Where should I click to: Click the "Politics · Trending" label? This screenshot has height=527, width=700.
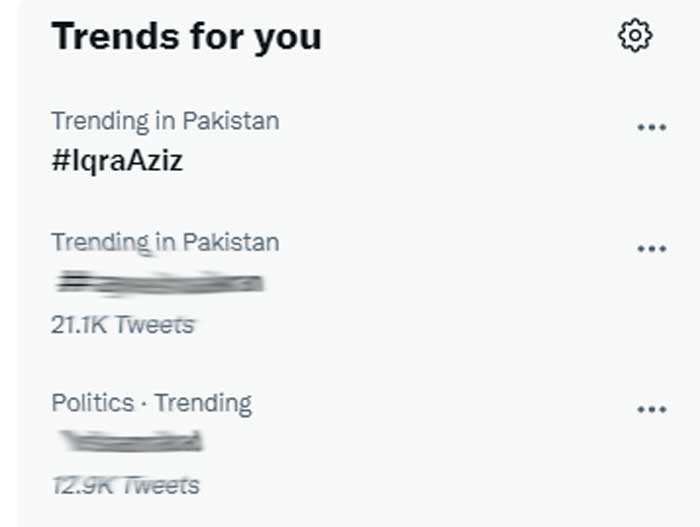point(151,403)
